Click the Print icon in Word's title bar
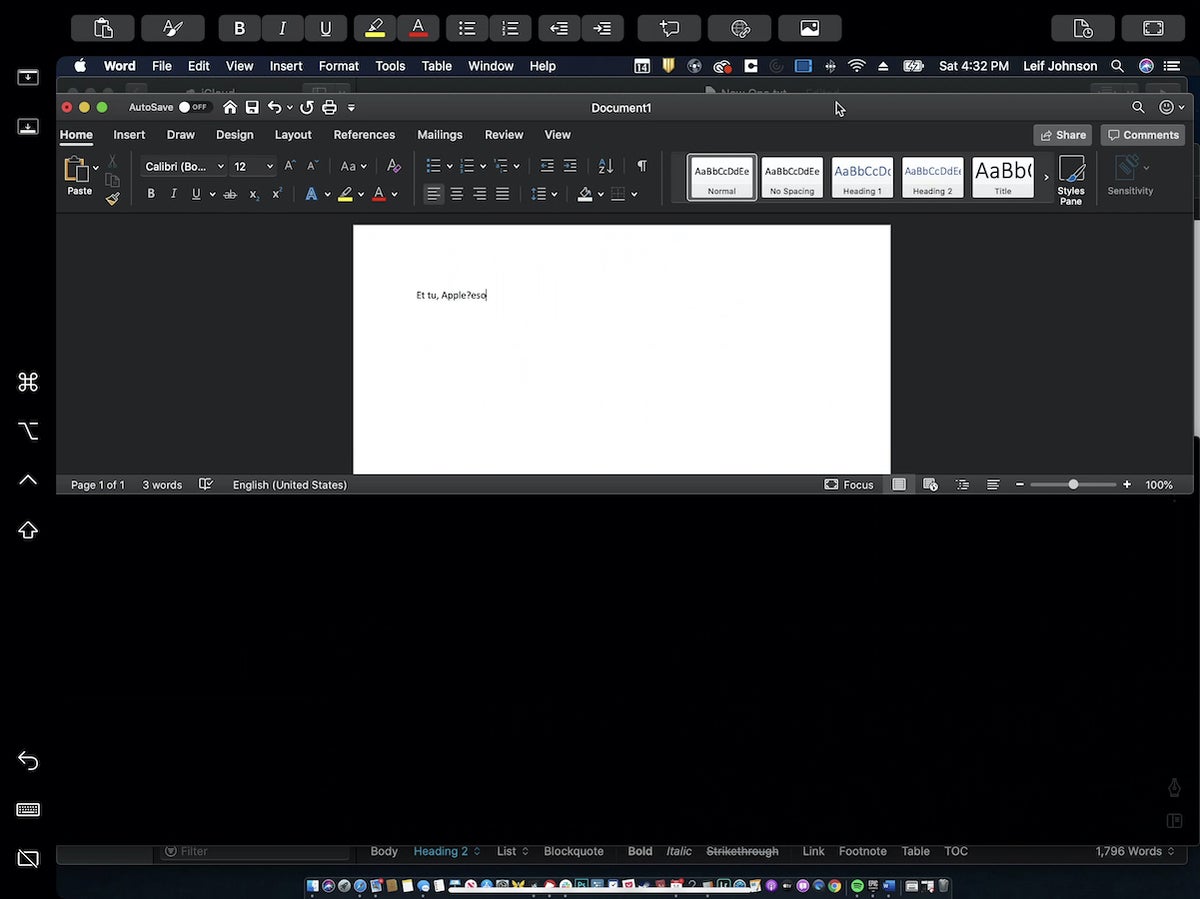Image resolution: width=1200 pixels, height=899 pixels. click(x=329, y=107)
